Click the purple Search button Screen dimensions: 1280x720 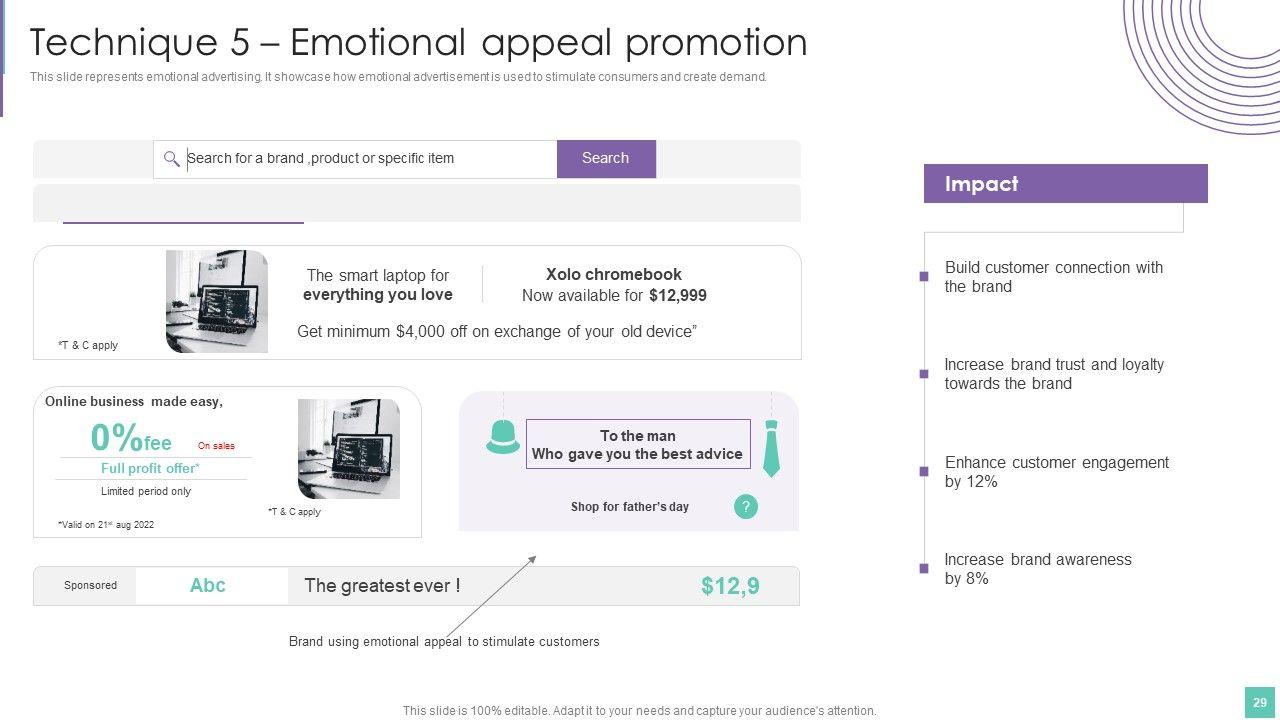[606, 159]
